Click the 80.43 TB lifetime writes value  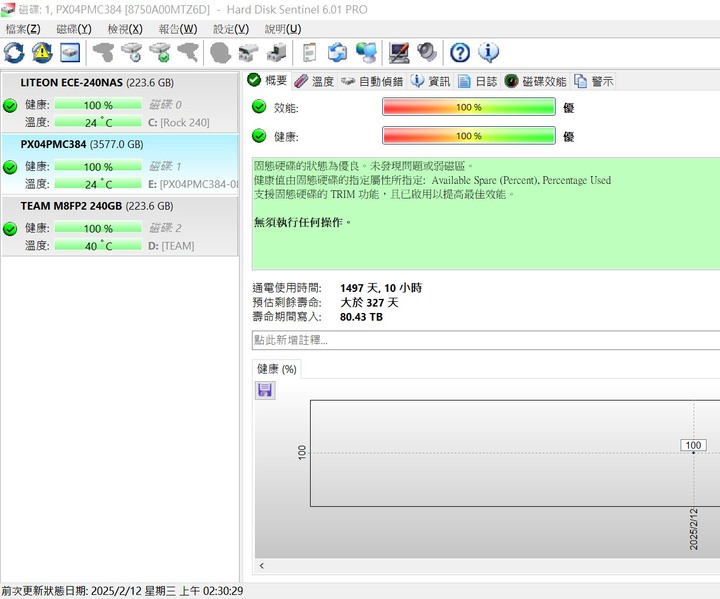click(x=361, y=317)
